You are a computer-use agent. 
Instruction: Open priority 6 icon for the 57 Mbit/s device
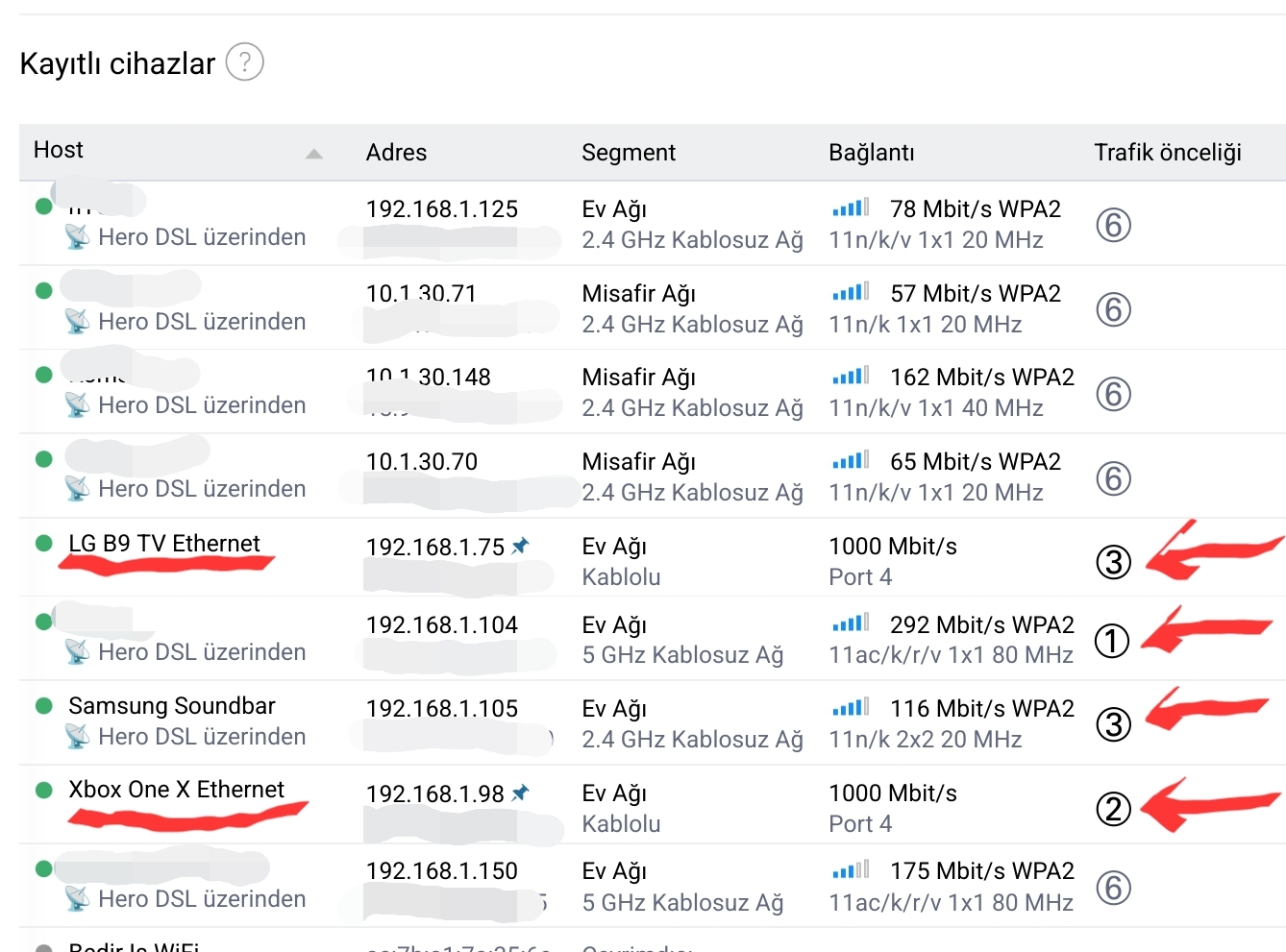[x=1113, y=309]
